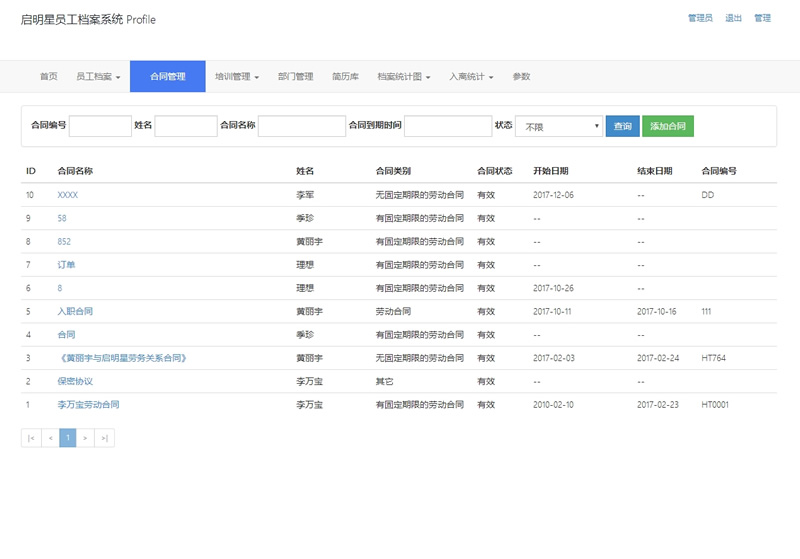
Task: Click the 退出 logout link
Action: [733, 18]
